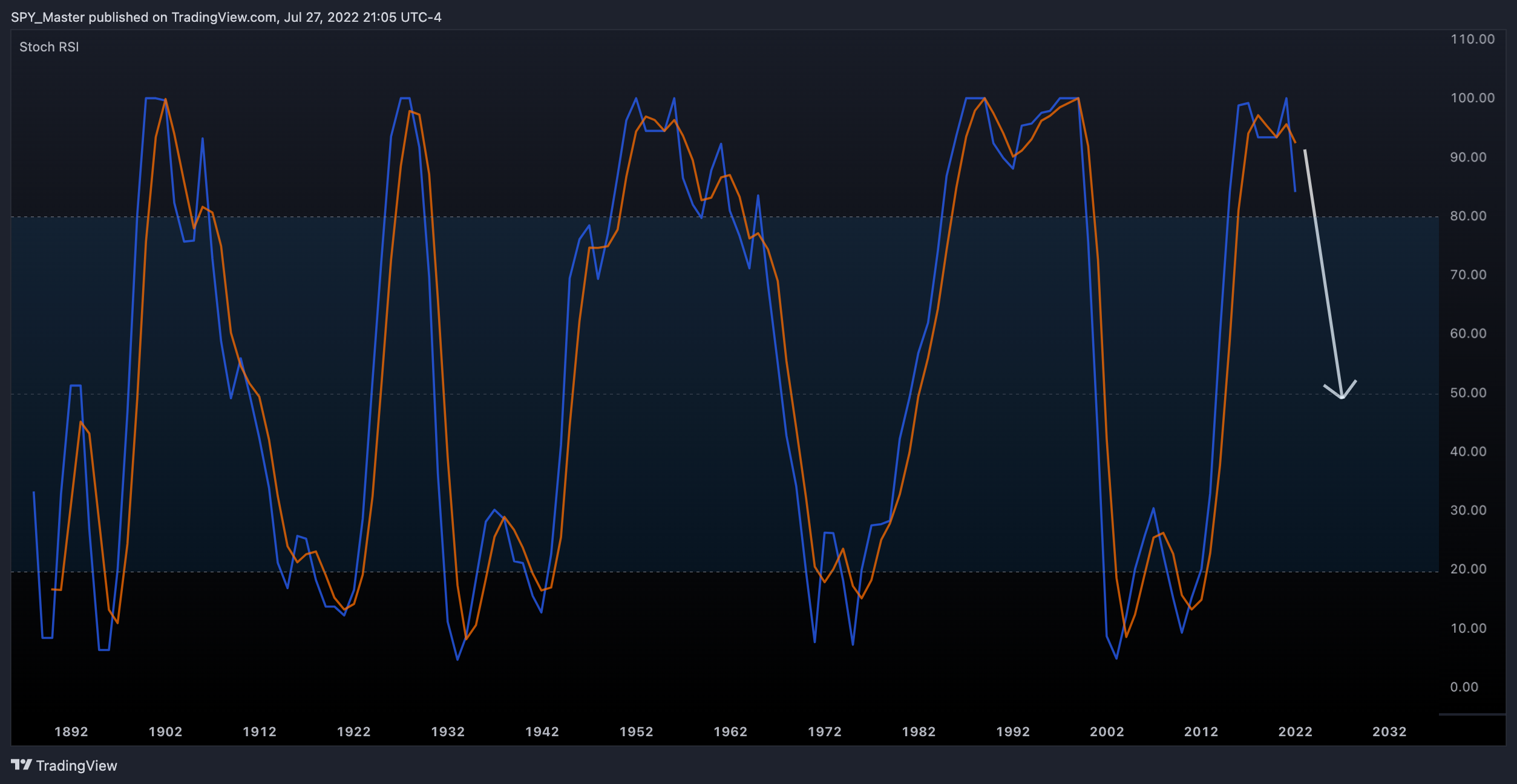The width and height of the screenshot is (1517, 784).
Task: Click the 60.00 price axis label
Action: coord(1468,333)
